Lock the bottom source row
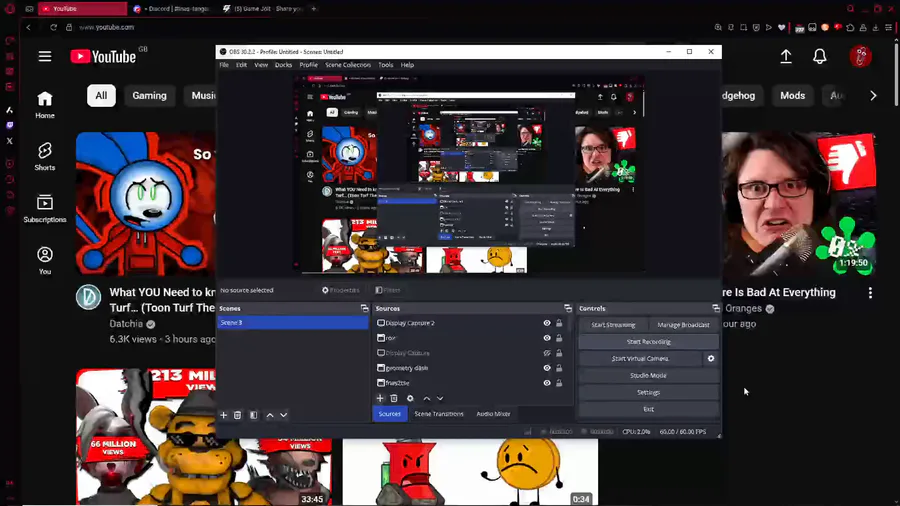 click(559, 383)
